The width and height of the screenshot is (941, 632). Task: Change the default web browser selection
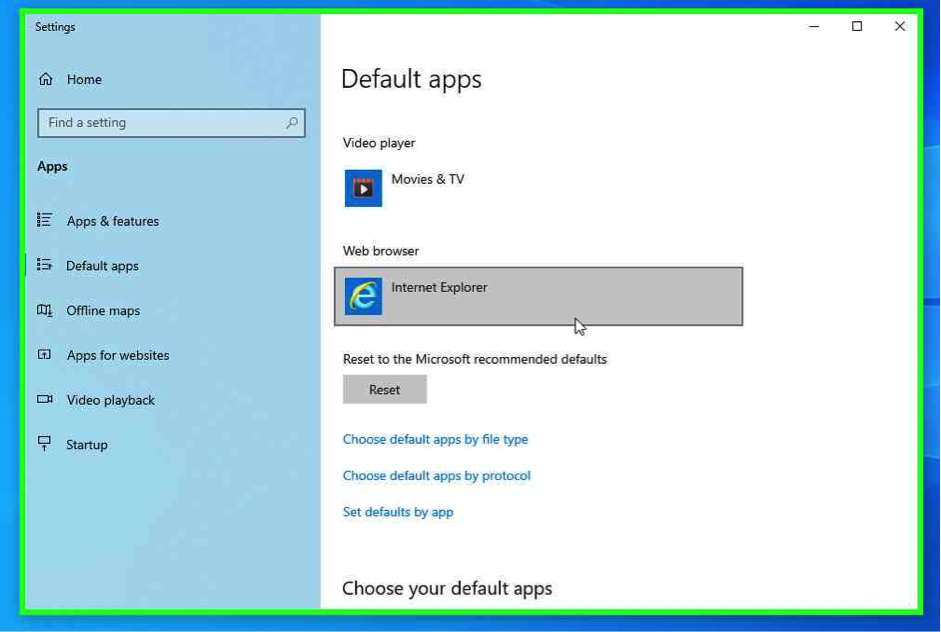click(538, 296)
